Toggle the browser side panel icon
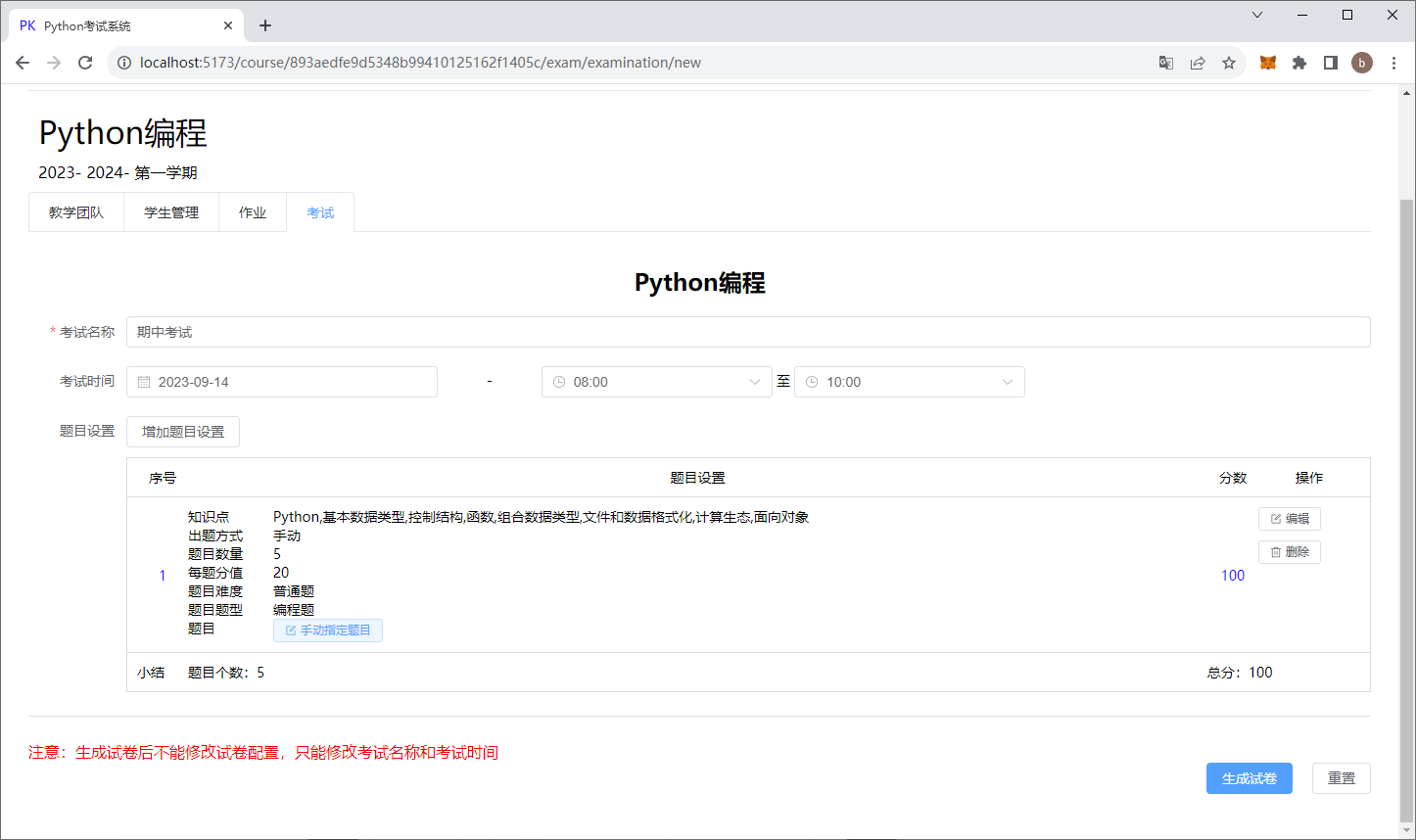Viewport: 1416px width, 840px height. click(1331, 63)
